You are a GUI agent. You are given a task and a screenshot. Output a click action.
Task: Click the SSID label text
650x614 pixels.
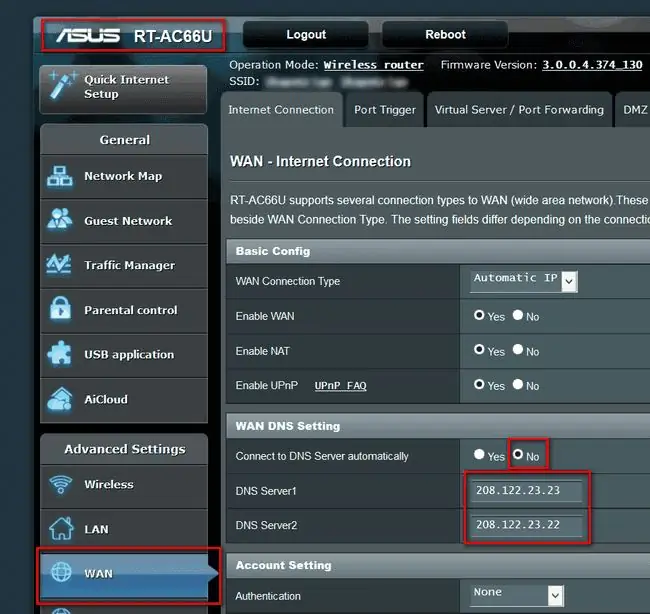pyautogui.click(x=244, y=81)
